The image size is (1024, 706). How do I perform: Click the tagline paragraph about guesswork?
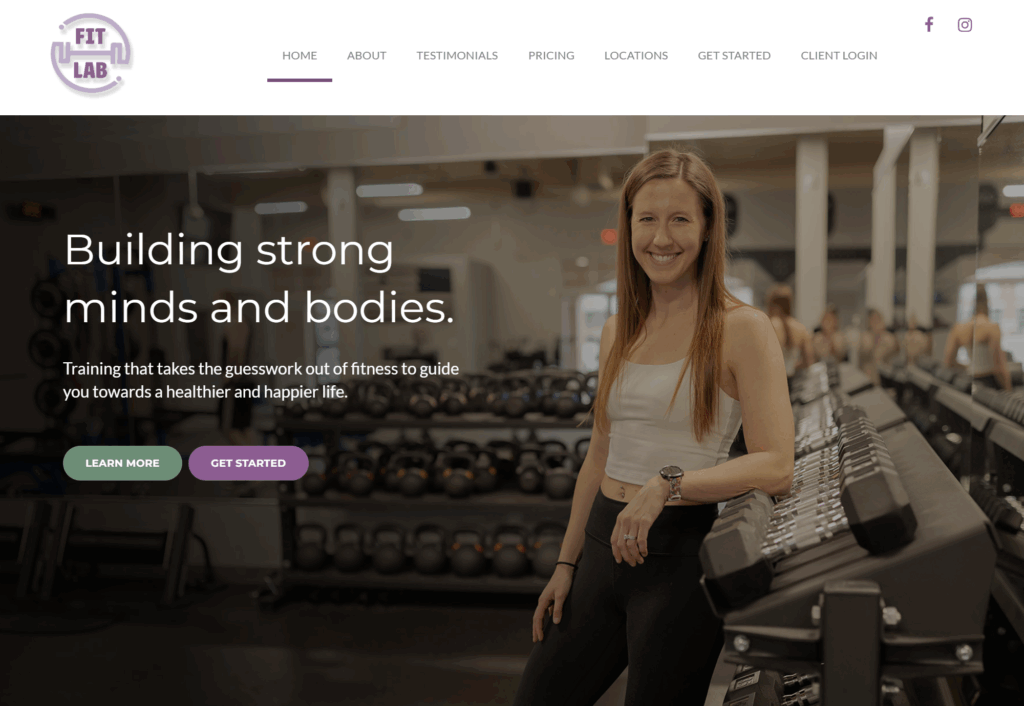pos(261,380)
